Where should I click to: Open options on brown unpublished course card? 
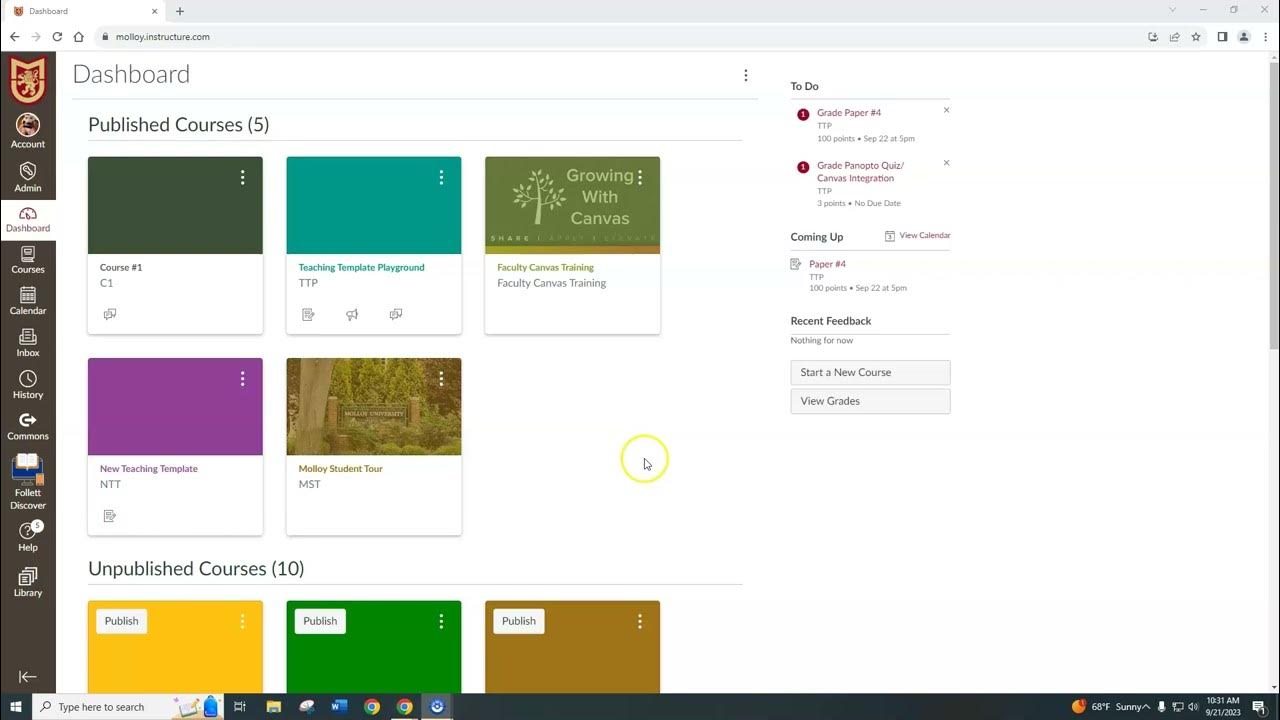(640, 621)
